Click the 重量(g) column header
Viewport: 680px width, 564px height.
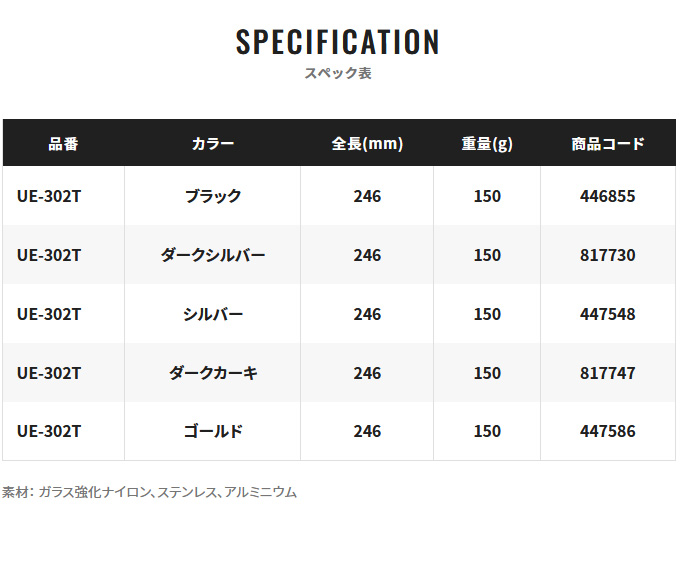point(487,143)
